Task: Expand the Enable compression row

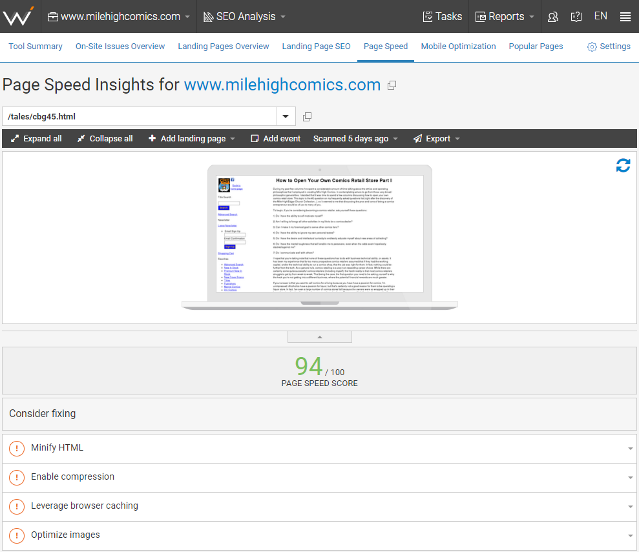Action: point(320,477)
